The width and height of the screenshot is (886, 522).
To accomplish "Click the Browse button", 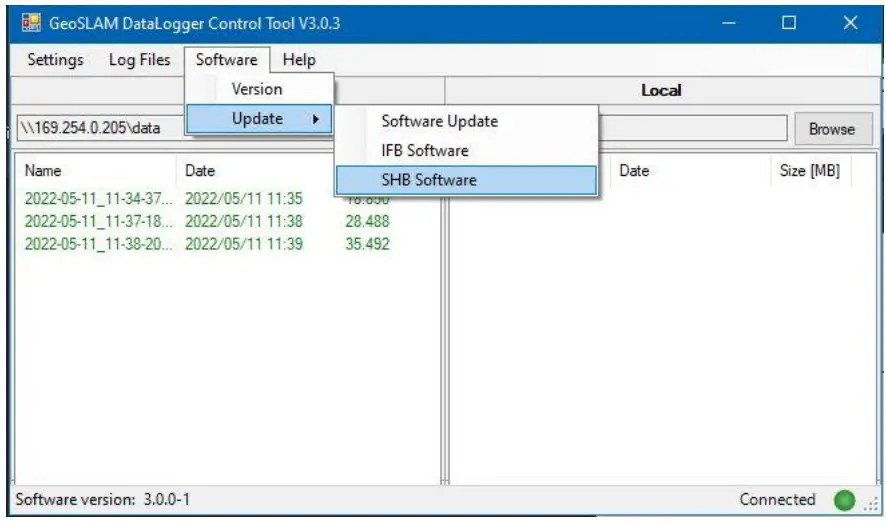I will pos(832,129).
